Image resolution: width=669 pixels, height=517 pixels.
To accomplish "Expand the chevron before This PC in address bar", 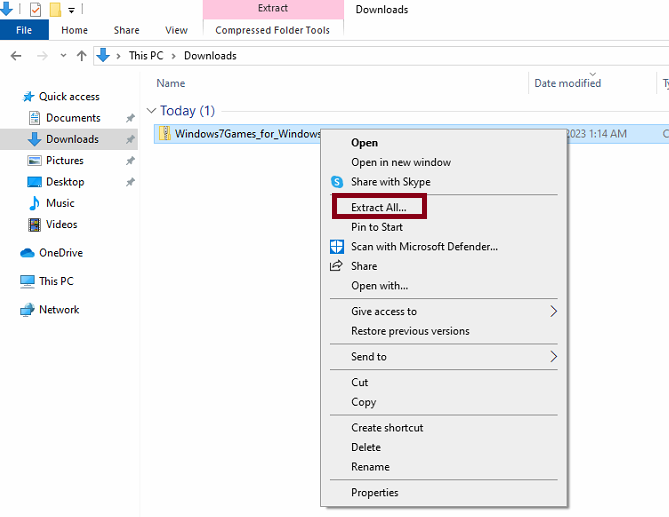I will coord(118,56).
